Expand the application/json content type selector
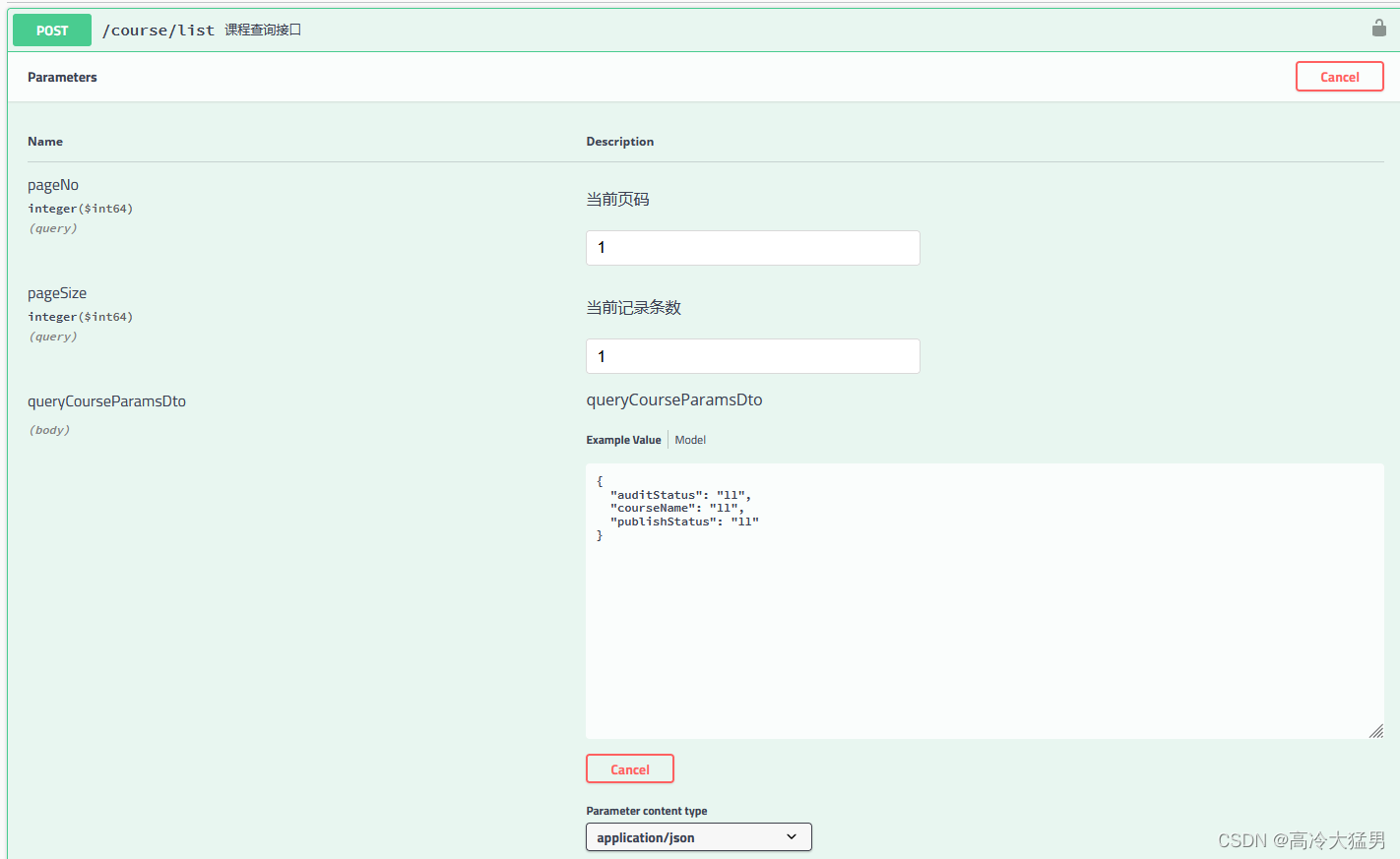Image resolution: width=1400 pixels, height=859 pixels. coord(698,837)
